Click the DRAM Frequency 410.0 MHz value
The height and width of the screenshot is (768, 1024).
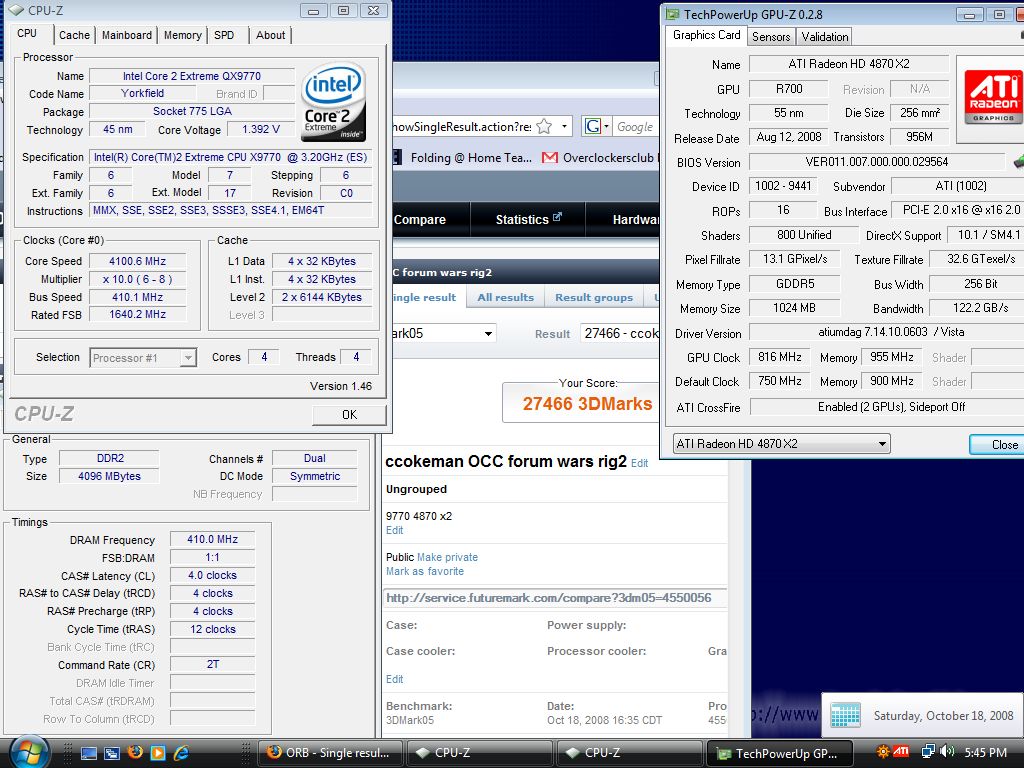(212, 539)
